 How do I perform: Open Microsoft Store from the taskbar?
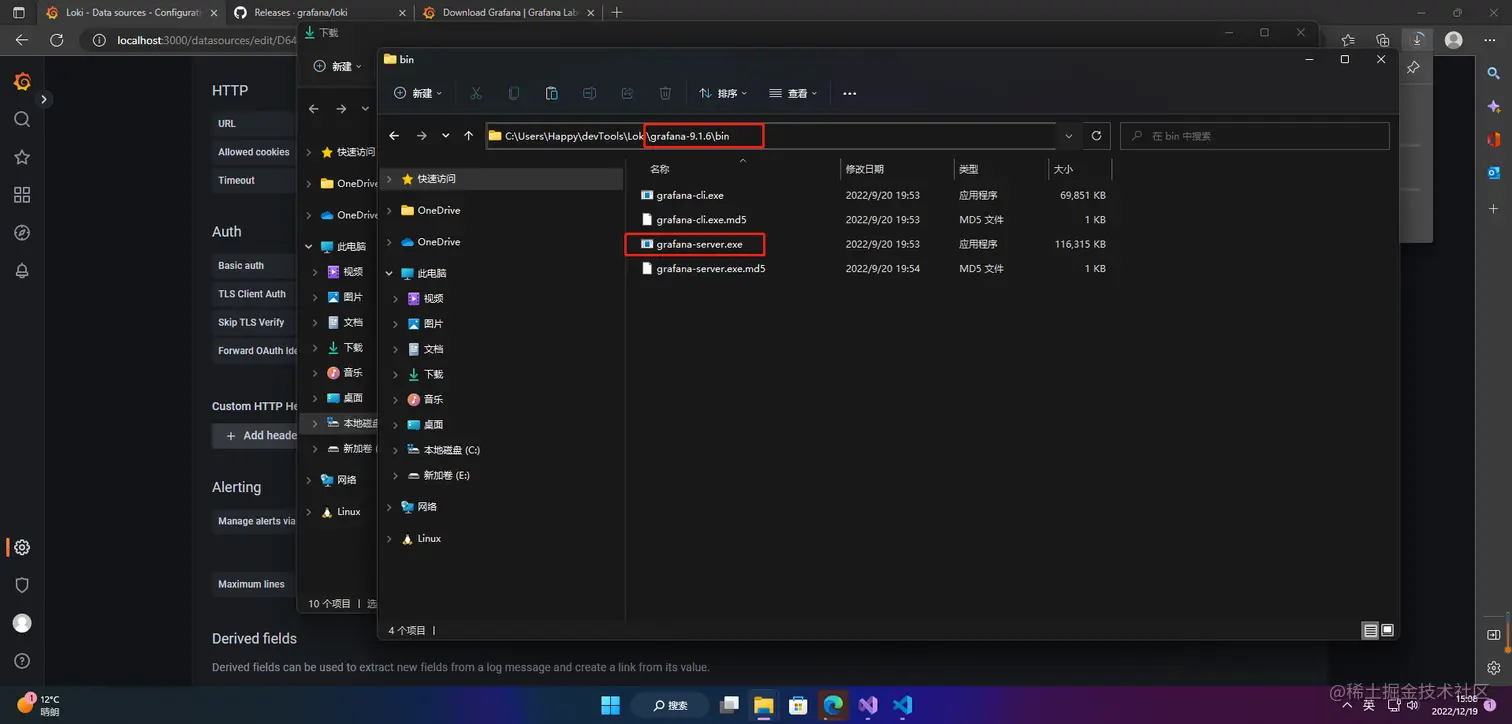pos(798,704)
